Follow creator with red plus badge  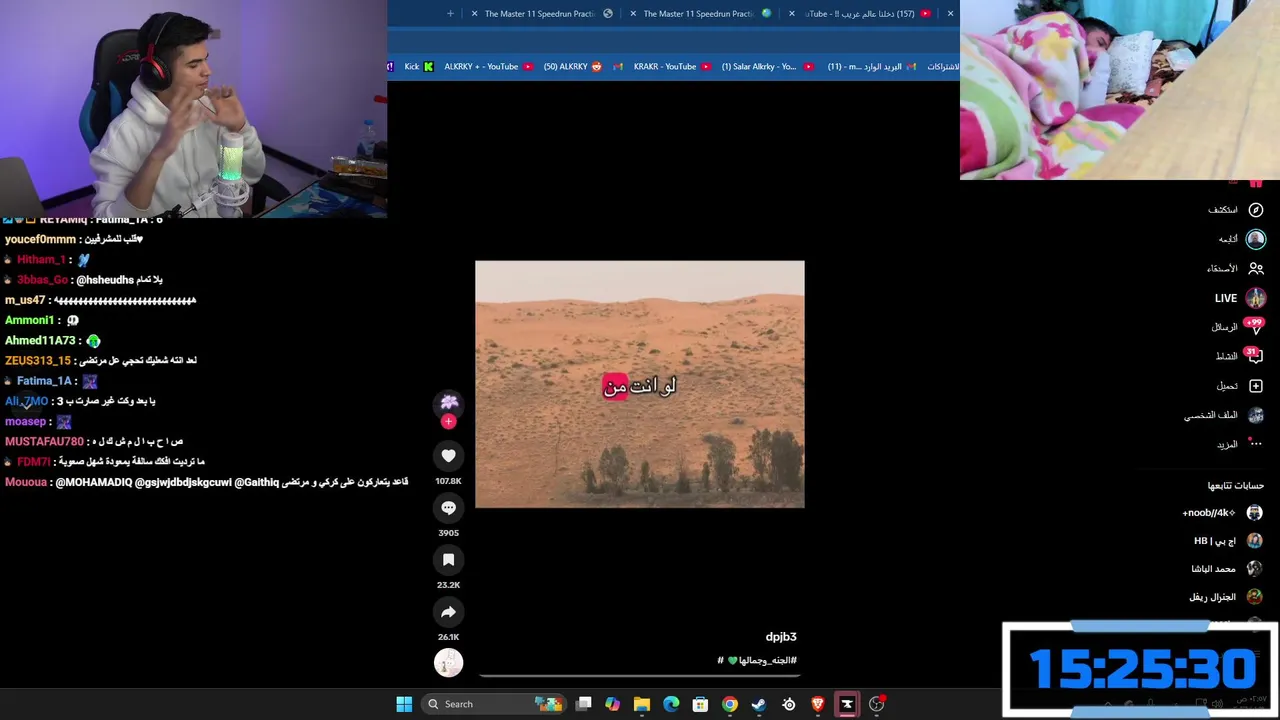click(448, 422)
